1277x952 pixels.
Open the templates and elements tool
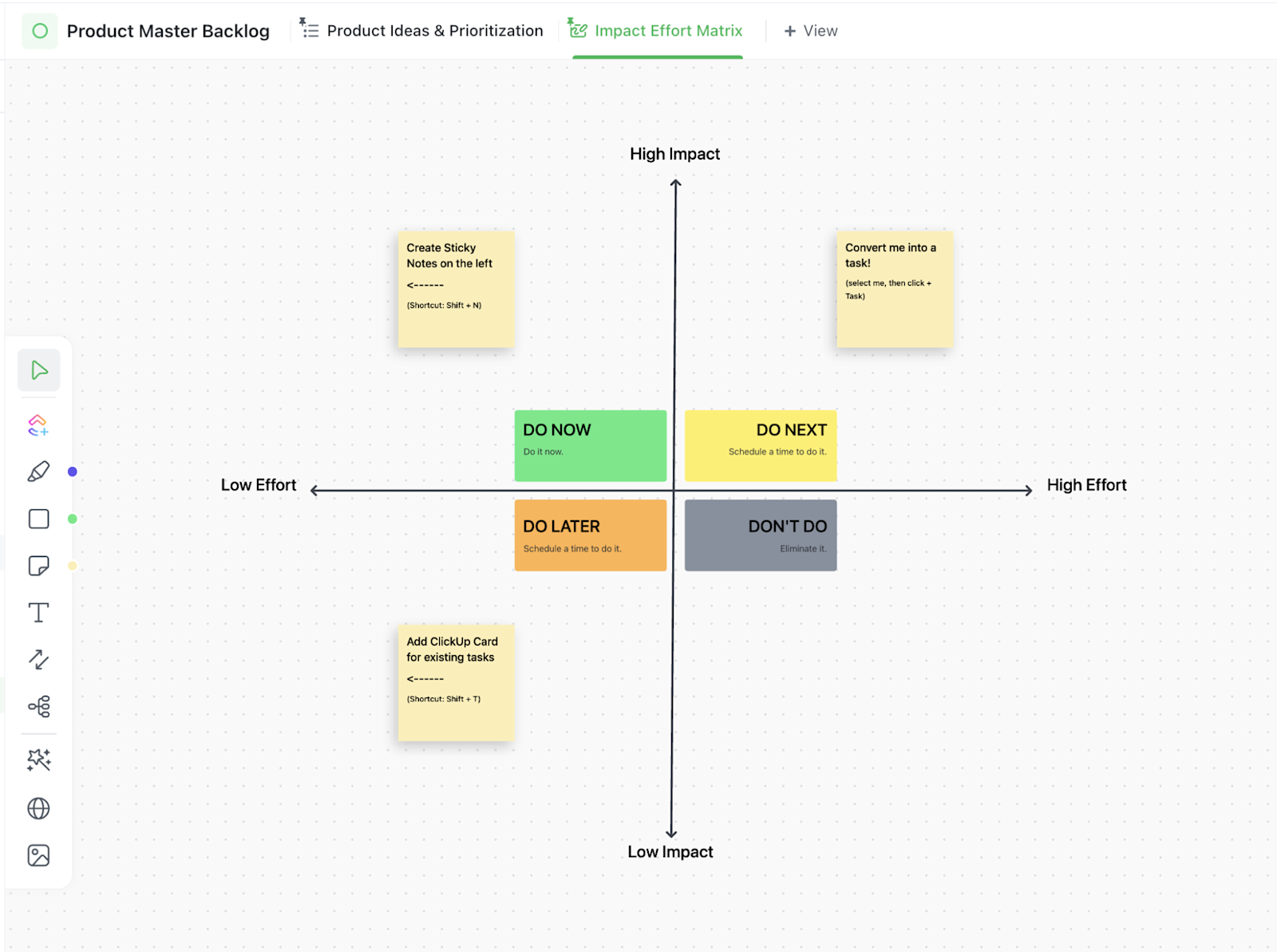[x=38, y=425]
